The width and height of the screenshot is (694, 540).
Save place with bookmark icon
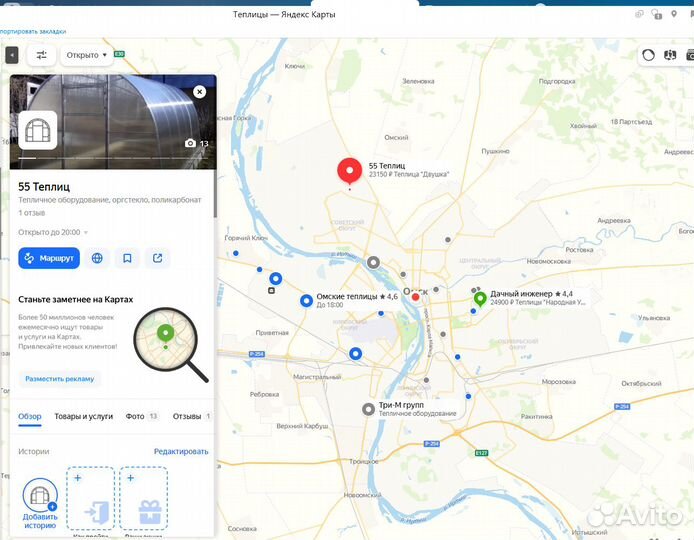(128, 258)
